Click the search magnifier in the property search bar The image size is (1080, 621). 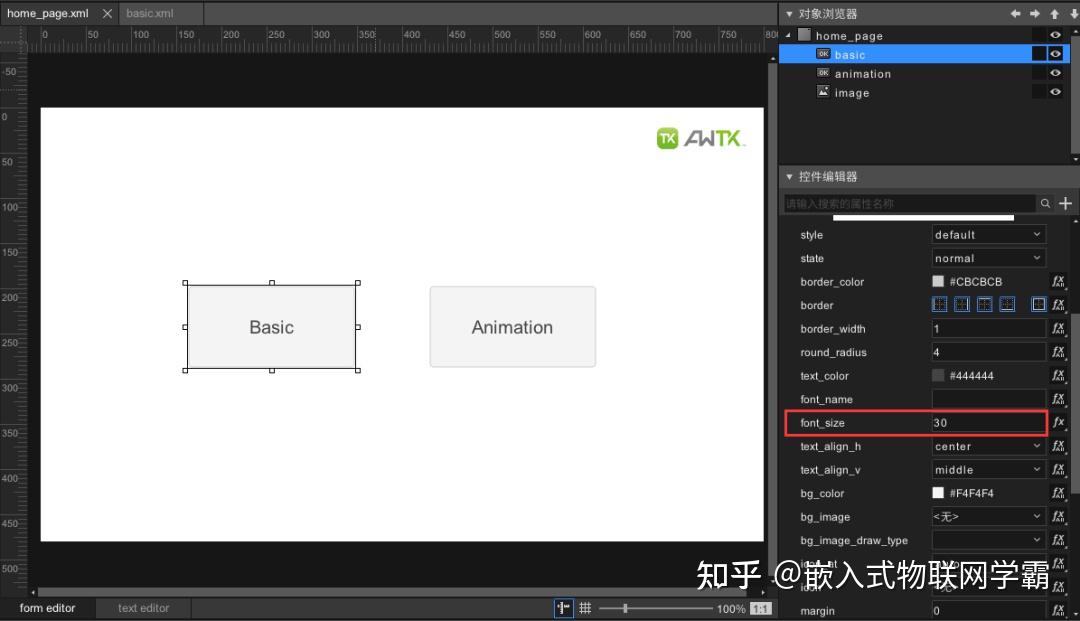pyautogui.click(x=1043, y=202)
